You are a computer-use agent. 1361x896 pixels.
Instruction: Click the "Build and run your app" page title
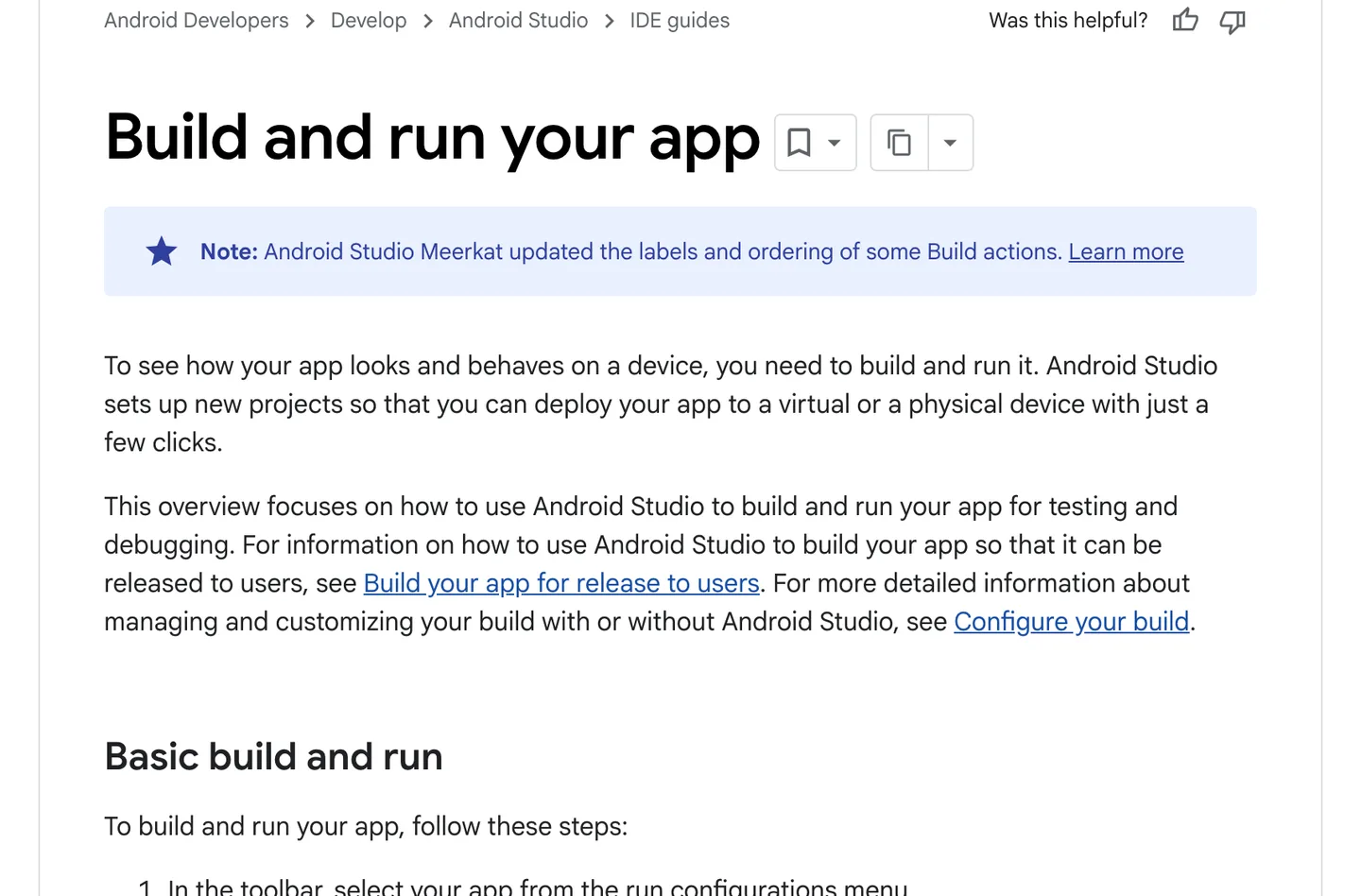click(433, 138)
